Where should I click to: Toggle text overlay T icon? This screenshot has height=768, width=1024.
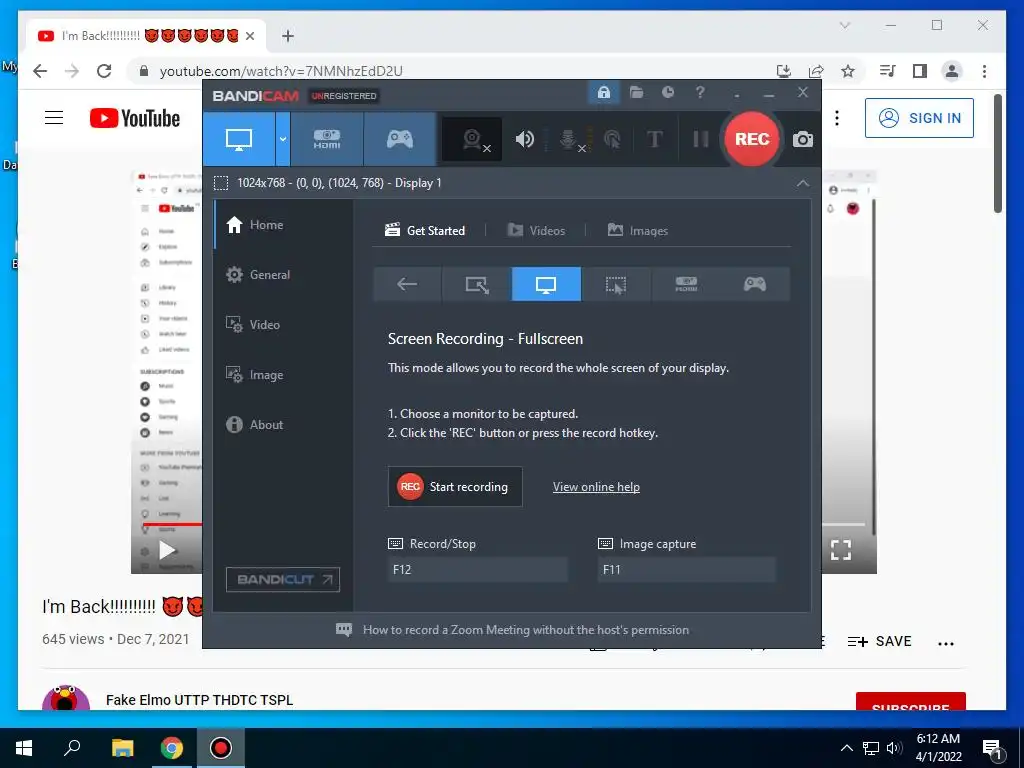(654, 139)
